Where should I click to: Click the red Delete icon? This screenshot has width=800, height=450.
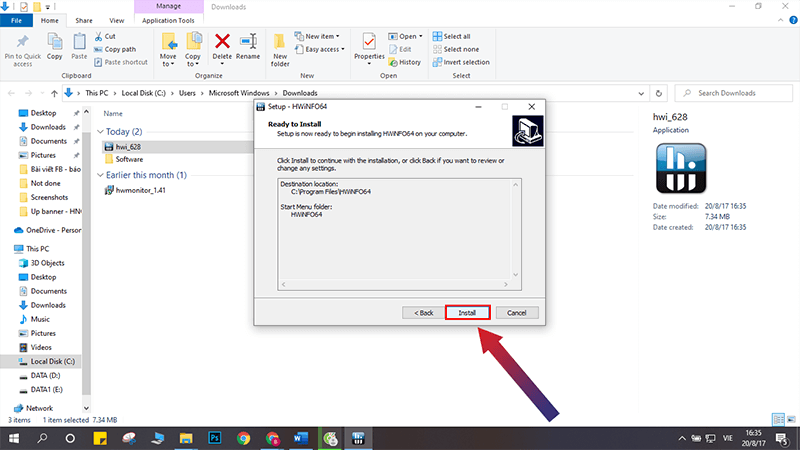(222, 41)
